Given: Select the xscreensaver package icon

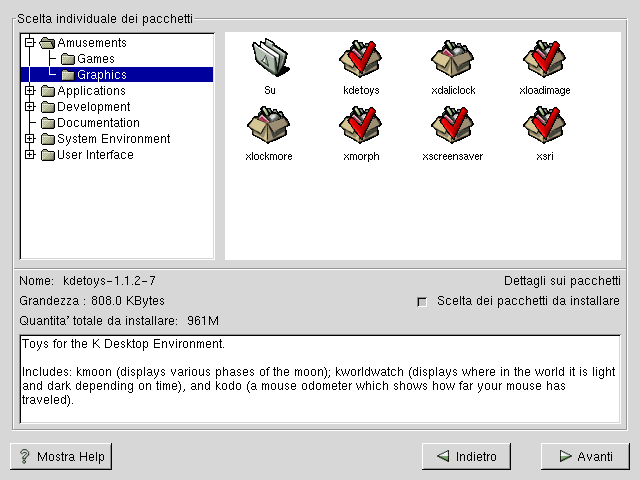Looking at the screenshot, I should [453, 126].
